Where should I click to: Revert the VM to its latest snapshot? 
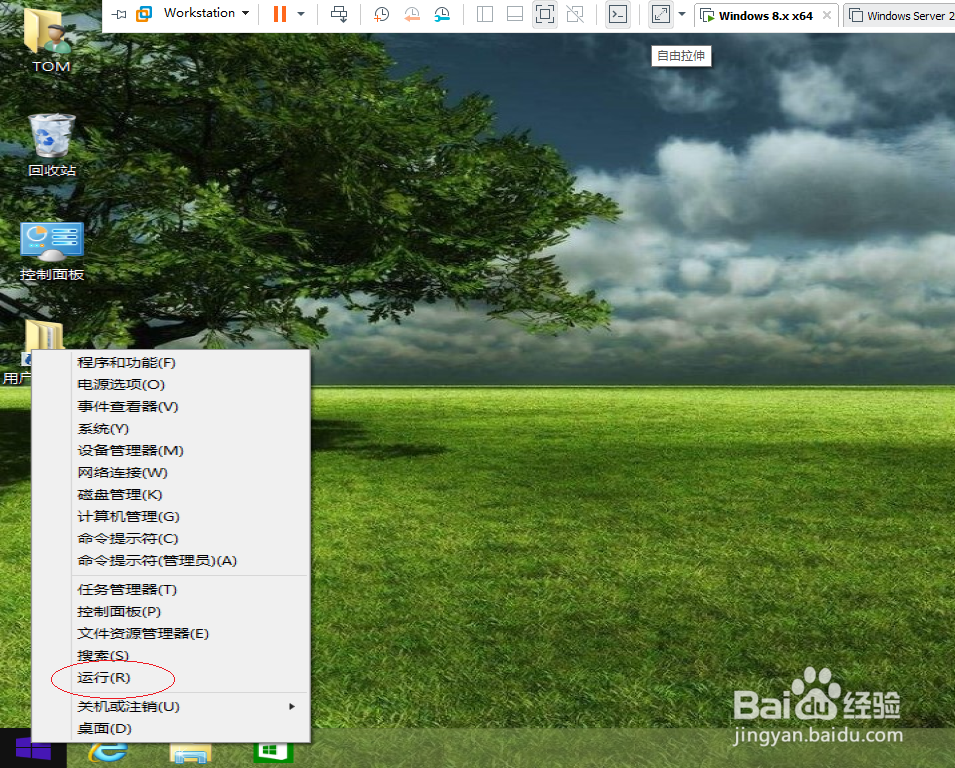click(412, 14)
